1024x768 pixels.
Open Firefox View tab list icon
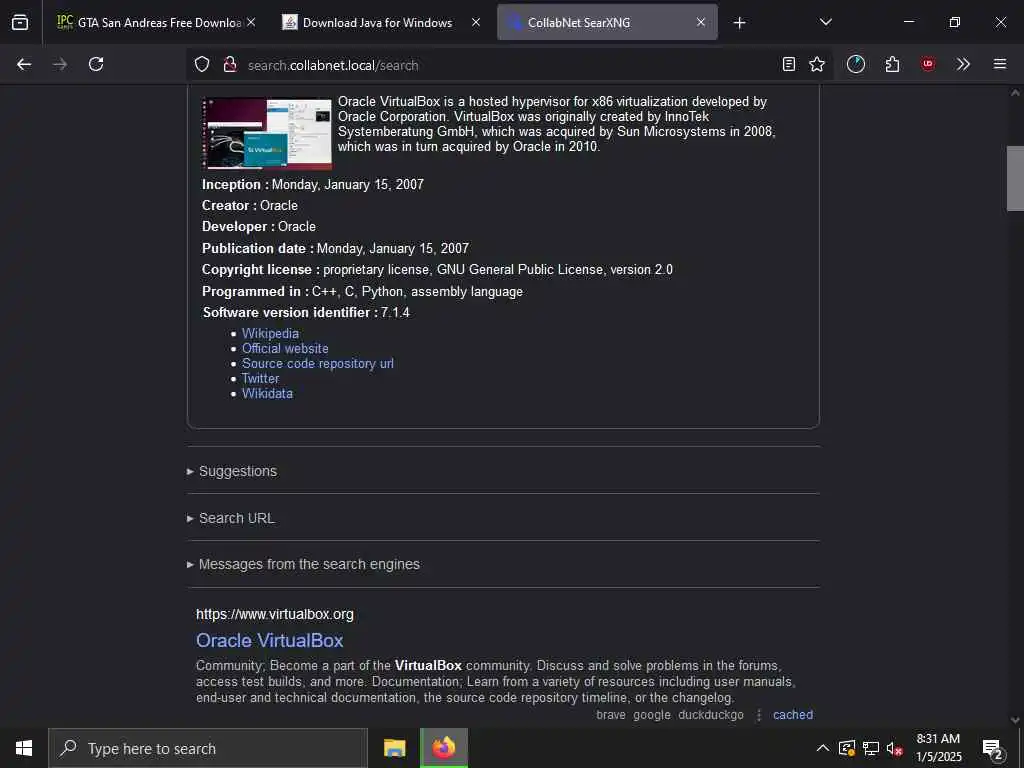coord(20,22)
